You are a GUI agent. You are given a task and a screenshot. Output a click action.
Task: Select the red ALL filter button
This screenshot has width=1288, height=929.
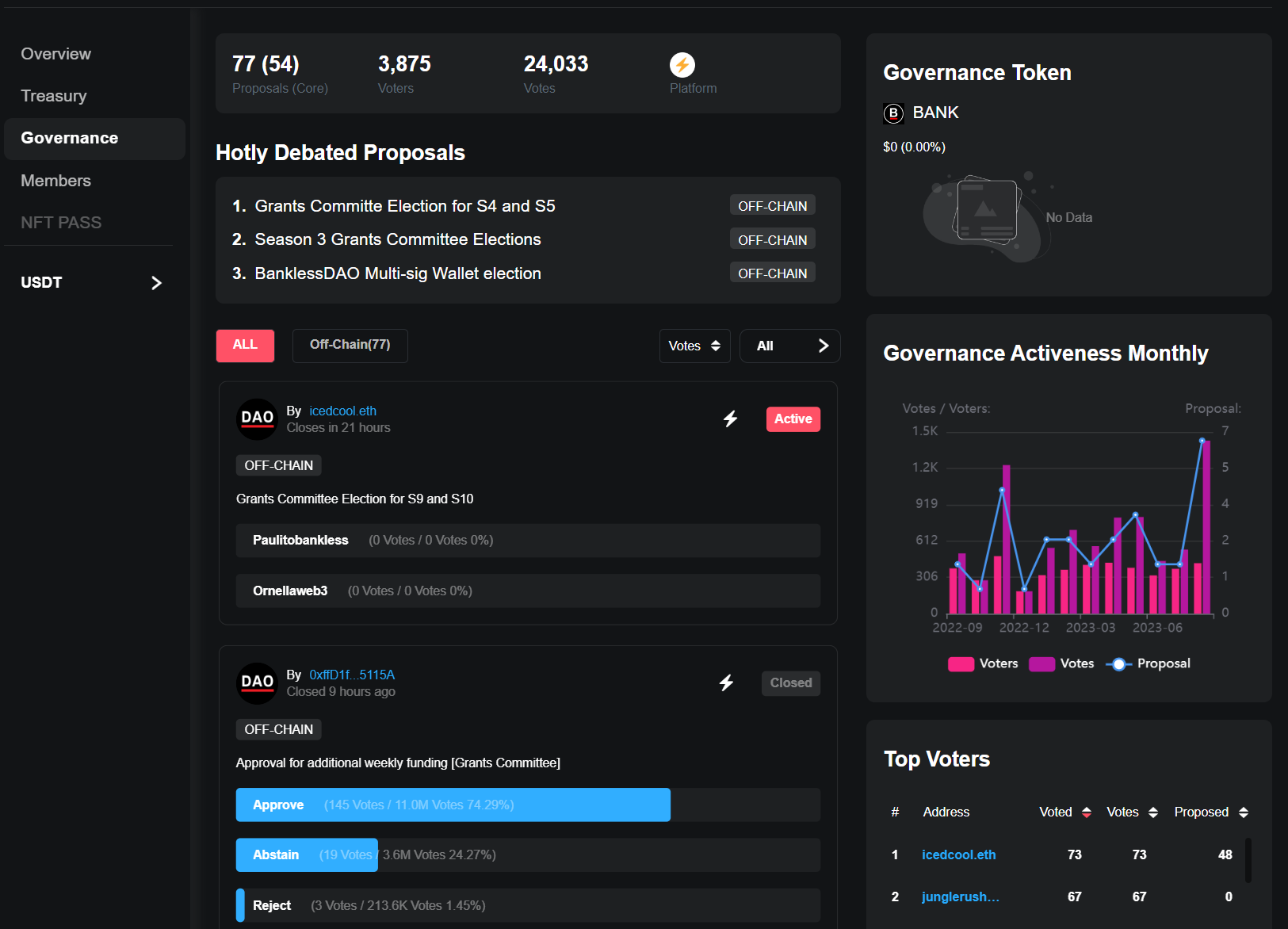tap(245, 345)
